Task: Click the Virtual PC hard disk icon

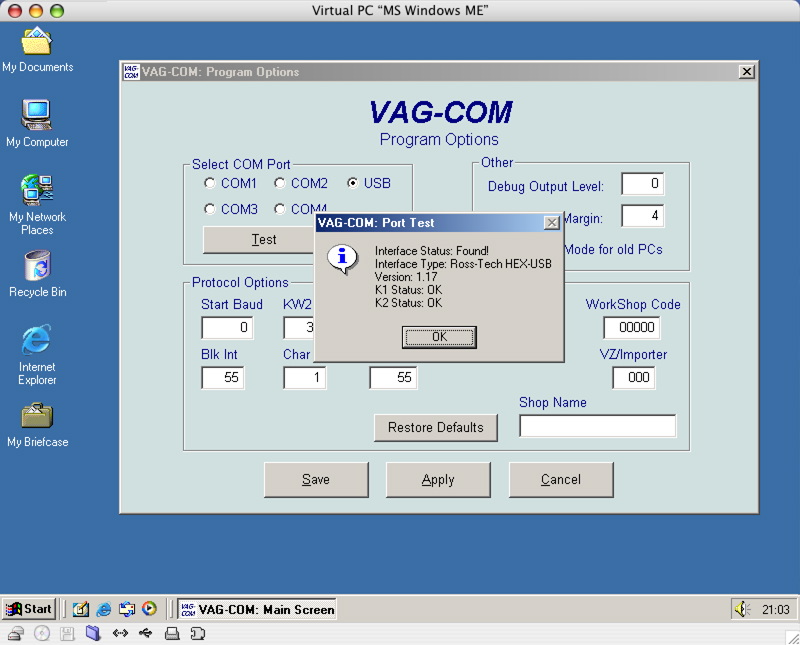Action: click(16, 634)
